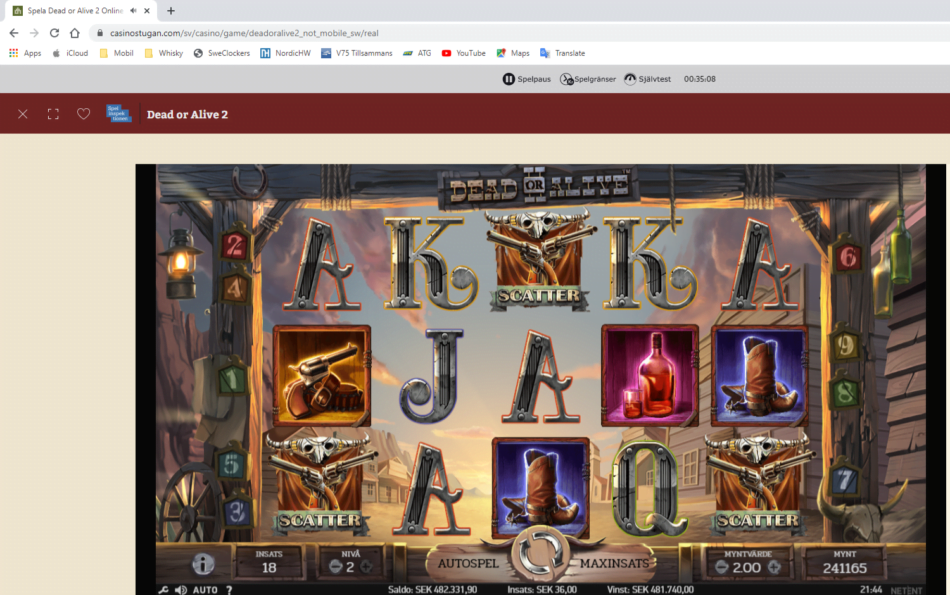Select payline marker 3
950x595 pixels.
pyautogui.click(x=236, y=512)
